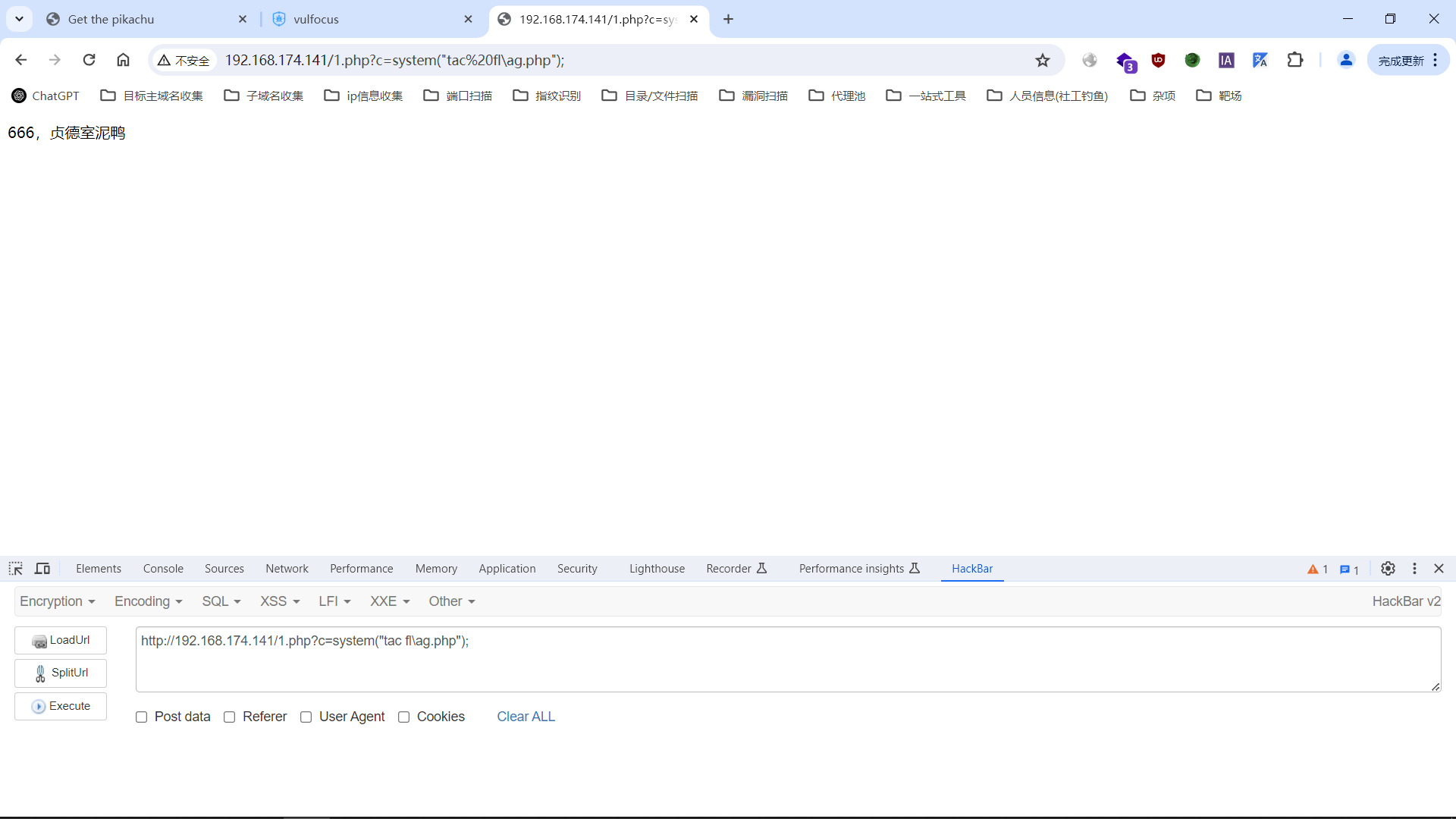Activate the DevTools inspect element picker

point(16,569)
